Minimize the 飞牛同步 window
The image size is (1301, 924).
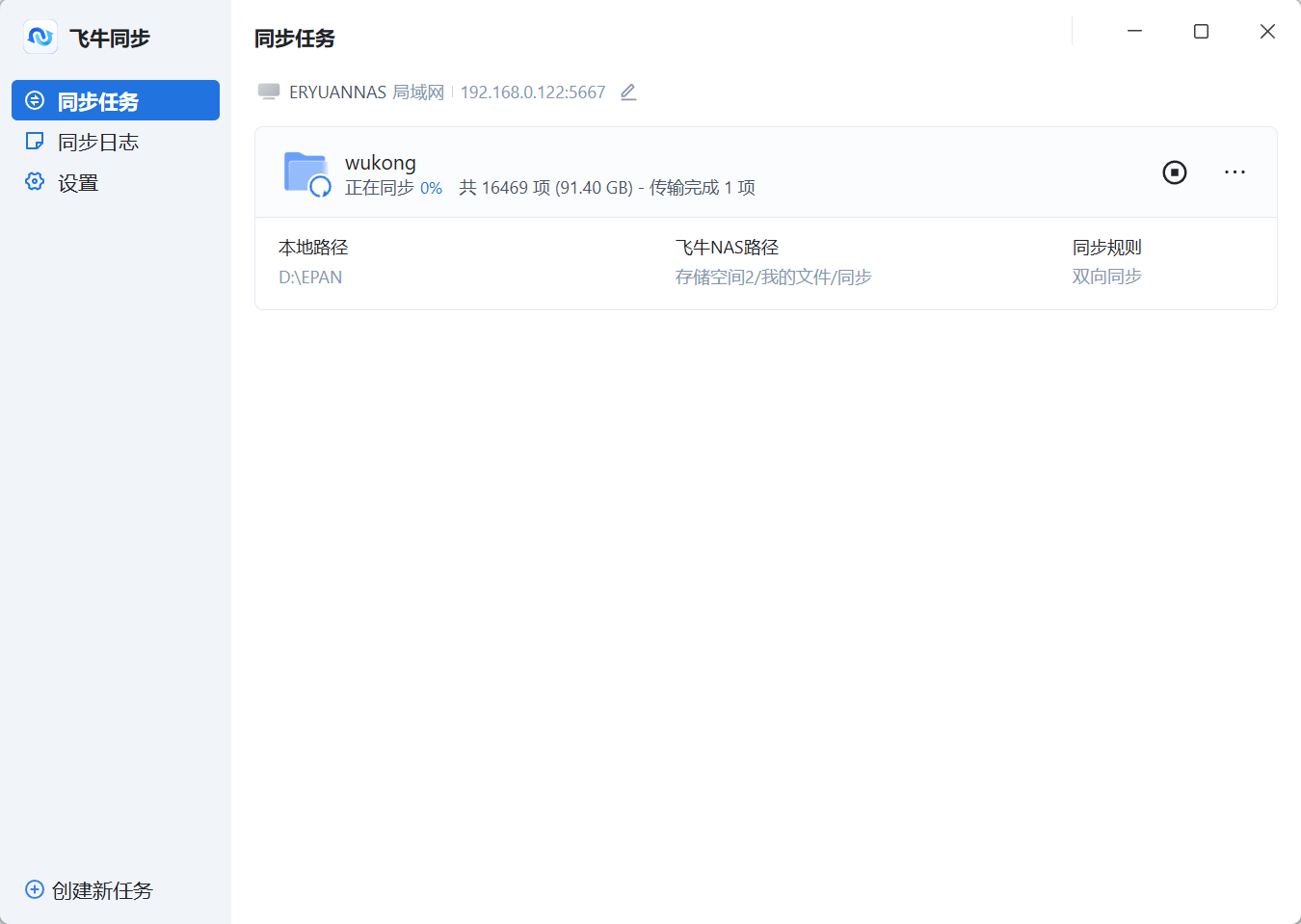(x=1134, y=31)
